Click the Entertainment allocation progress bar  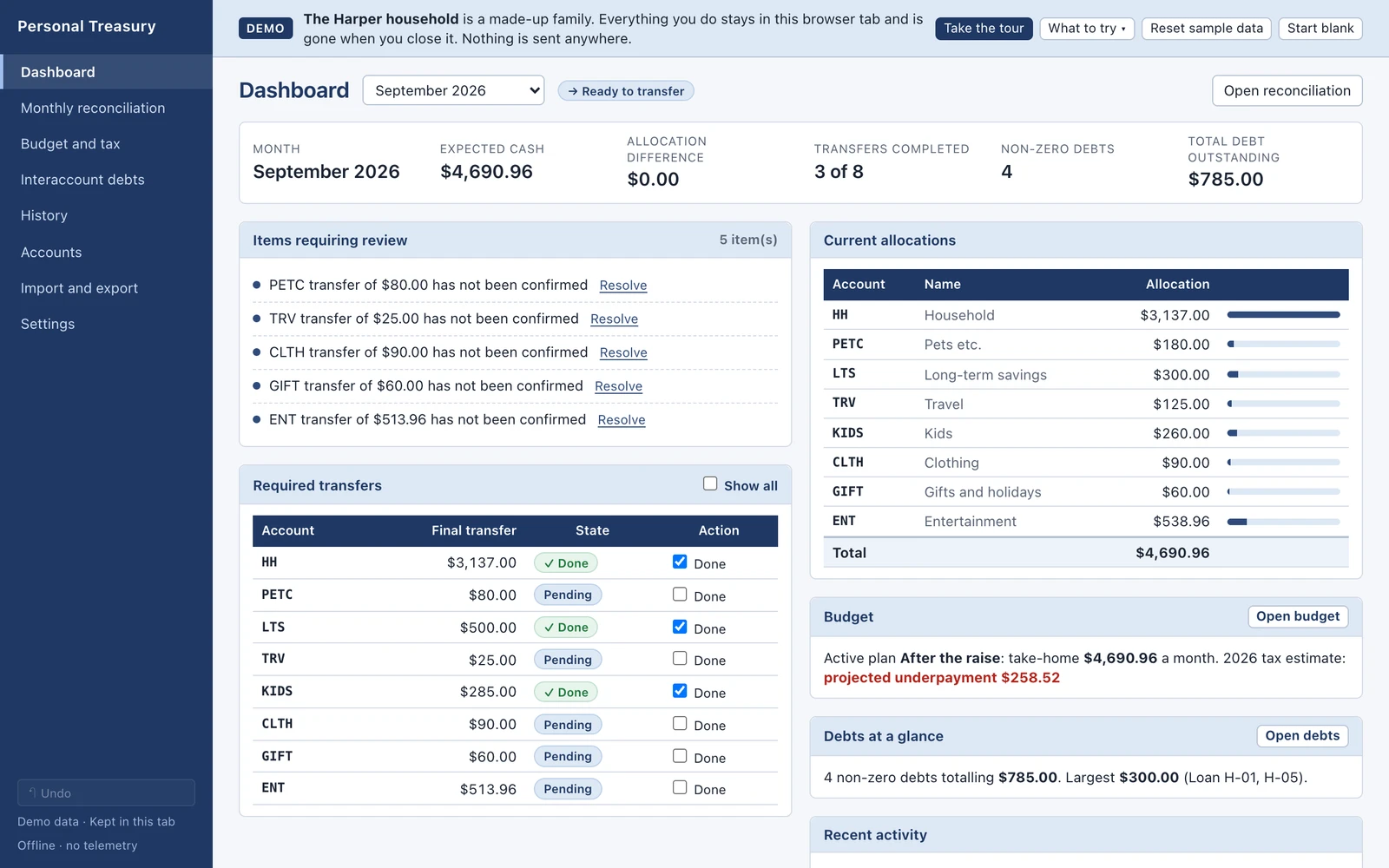(x=1284, y=522)
